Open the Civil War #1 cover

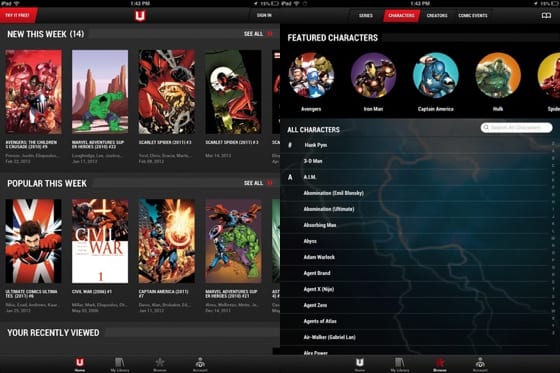click(x=100, y=241)
